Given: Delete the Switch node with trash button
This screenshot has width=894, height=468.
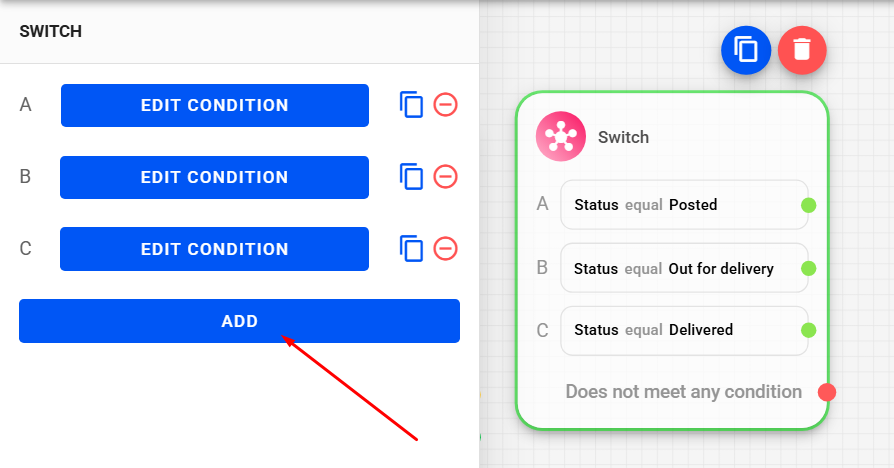Looking at the screenshot, I should 802,49.
